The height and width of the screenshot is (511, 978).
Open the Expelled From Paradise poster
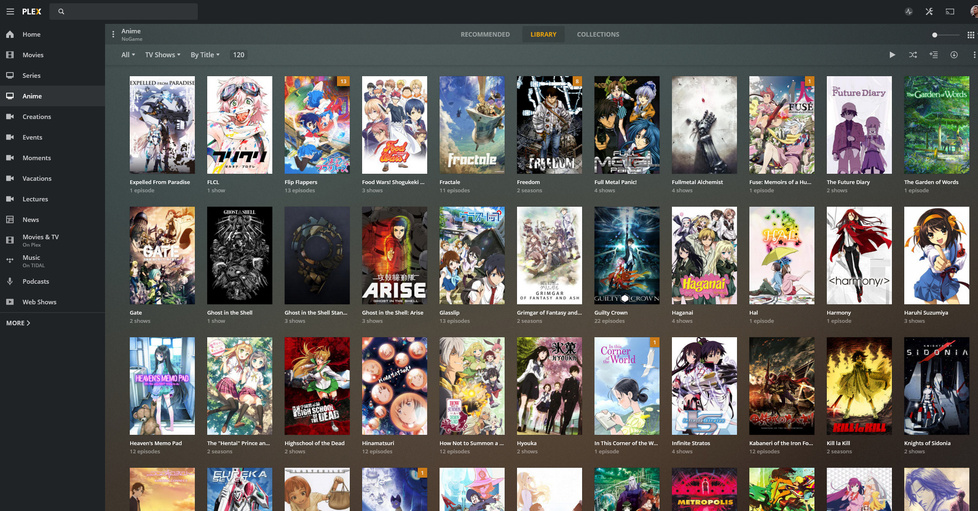[162, 125]
